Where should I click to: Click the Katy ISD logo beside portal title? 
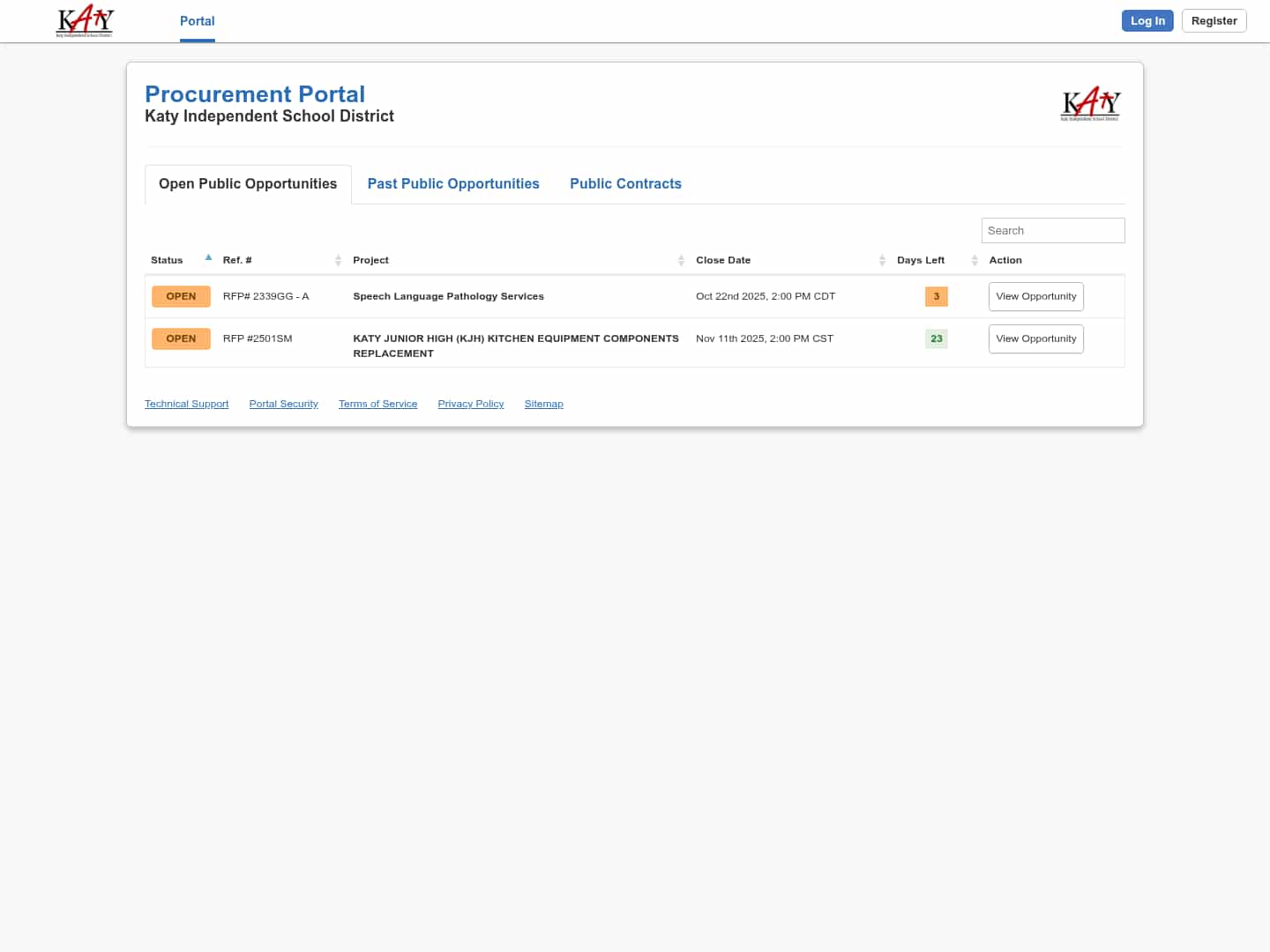(1090, 104)
